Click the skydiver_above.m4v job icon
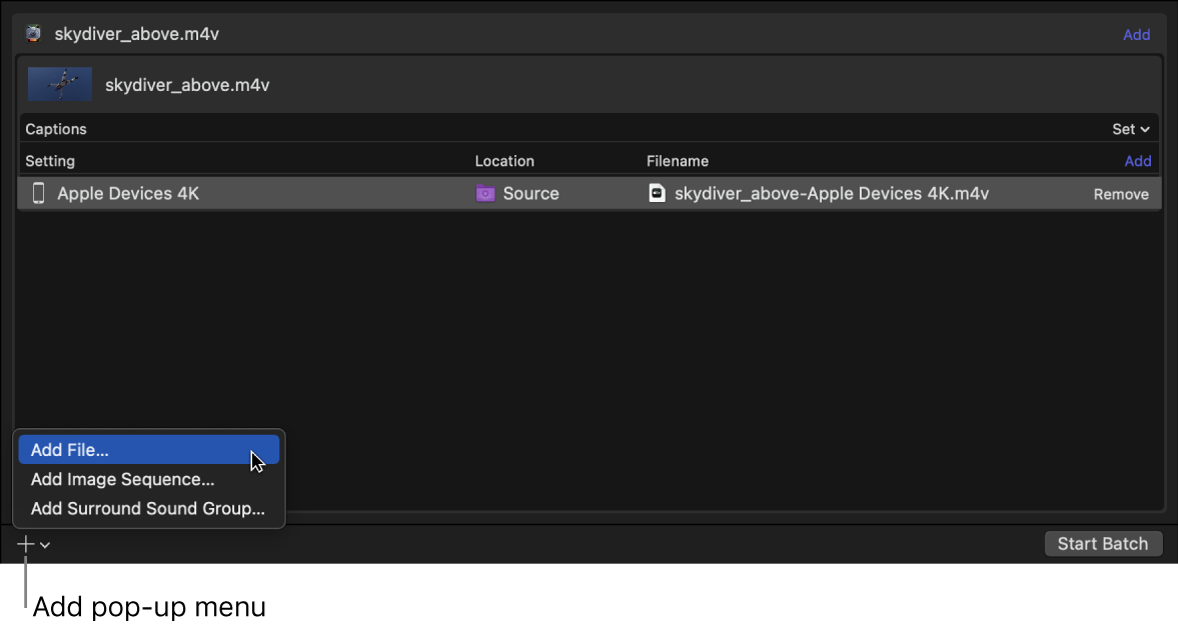This screenshot has height=630, width=1178. (x=33, y=33)
